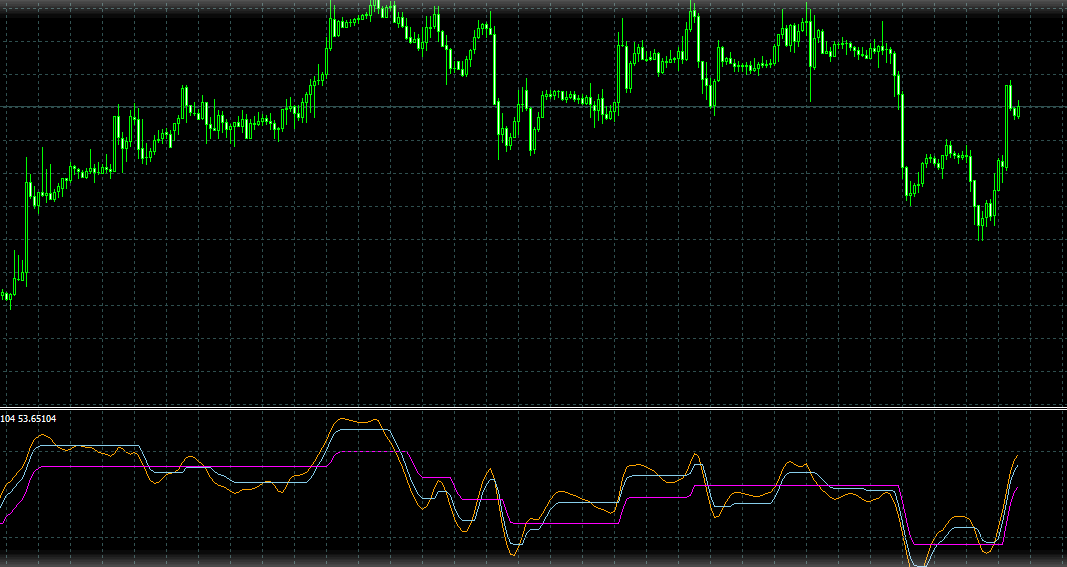Click the leftmost candlestick at the chart's lowest price

(10, 296)
